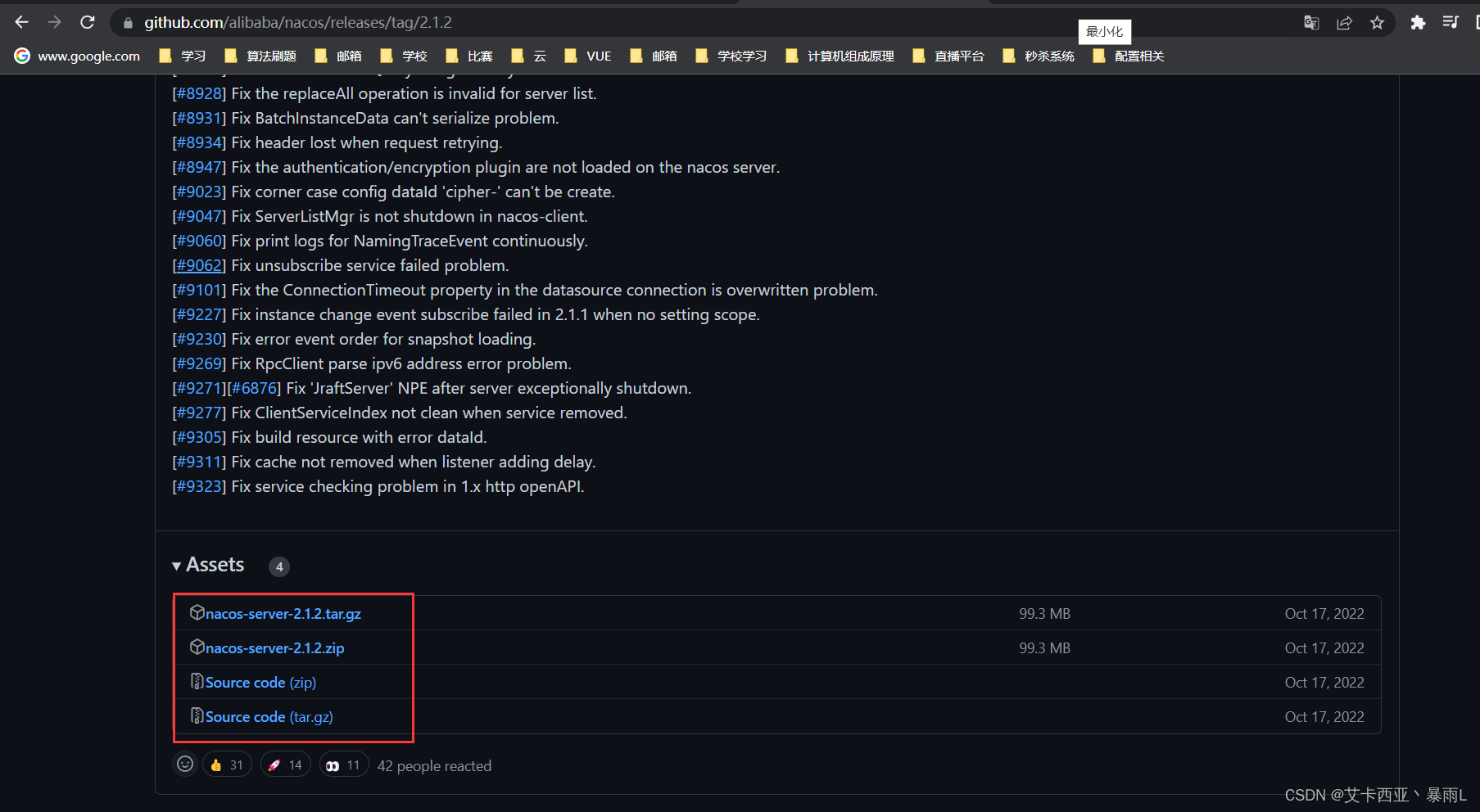Viewport: 1480px width, 812px height.
Task: Open the add reaction smiley button
Action: click(x=185, y=764)
